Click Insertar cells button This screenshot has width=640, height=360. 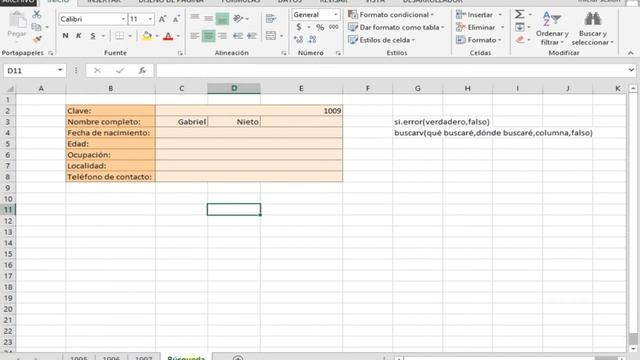point(474,15)
